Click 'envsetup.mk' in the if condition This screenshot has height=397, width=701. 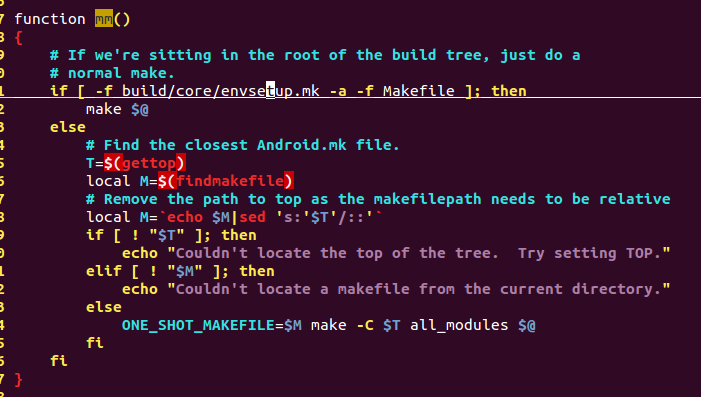click(270, 91)
